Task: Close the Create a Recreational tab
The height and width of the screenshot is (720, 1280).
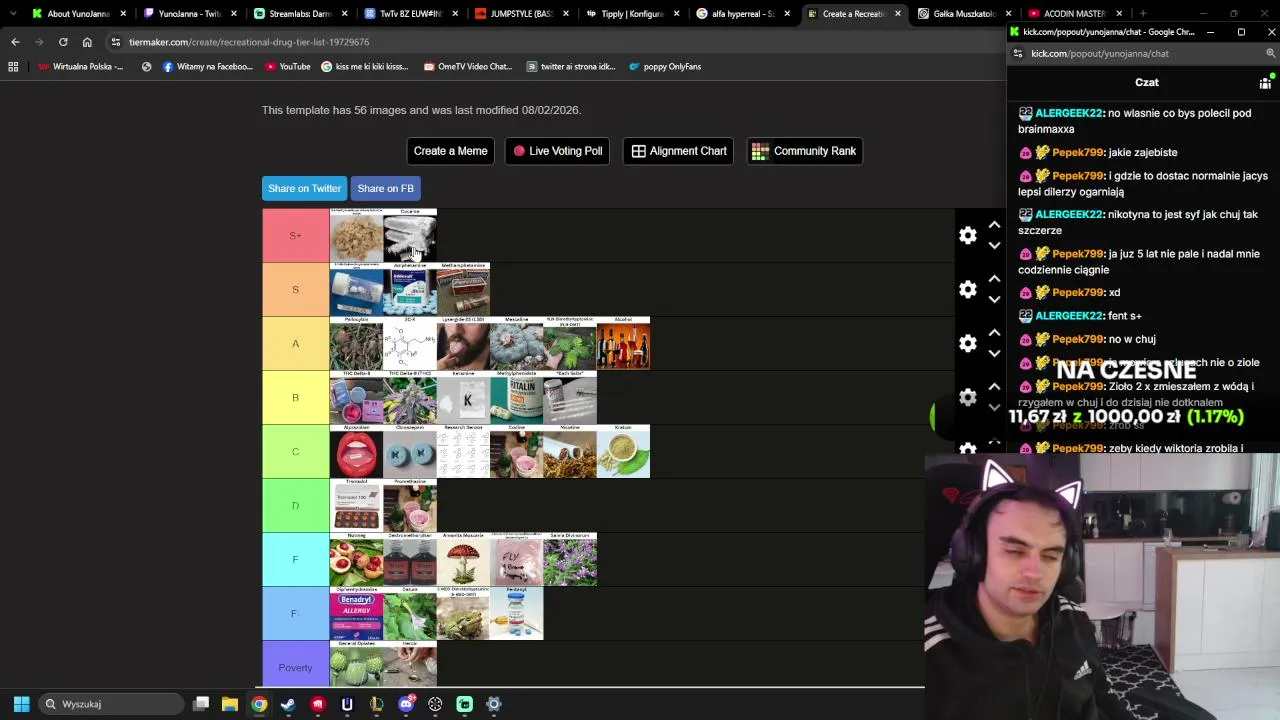Action: [897, 14]
